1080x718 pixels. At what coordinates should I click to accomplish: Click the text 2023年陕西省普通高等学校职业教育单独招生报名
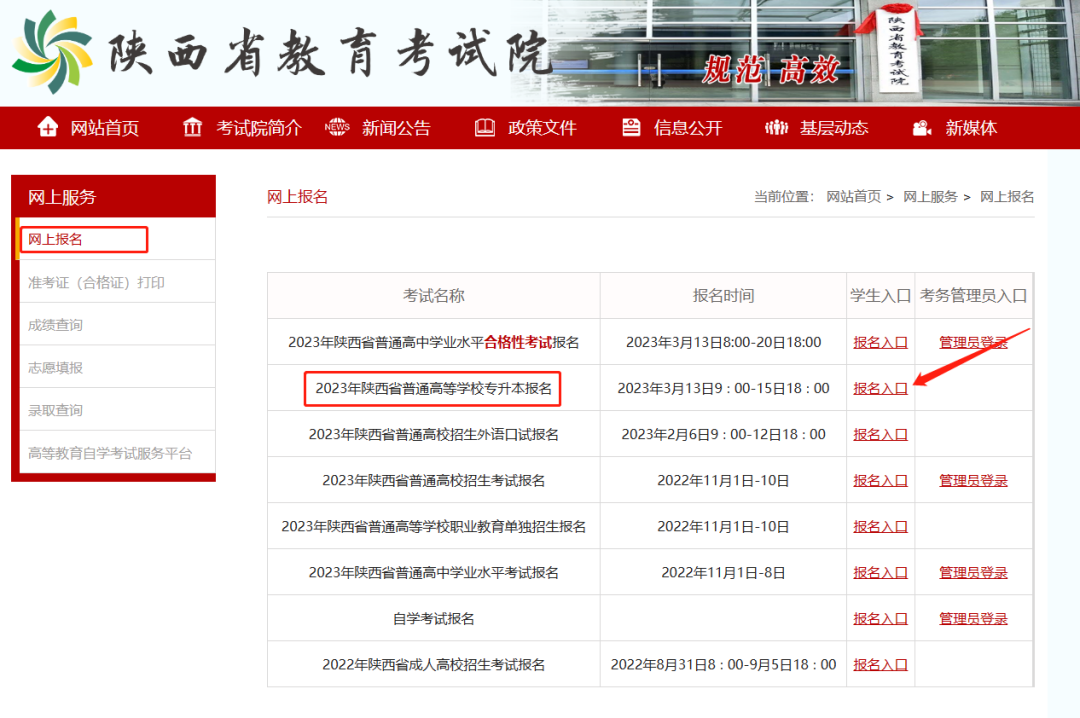[x=433, y=527]
